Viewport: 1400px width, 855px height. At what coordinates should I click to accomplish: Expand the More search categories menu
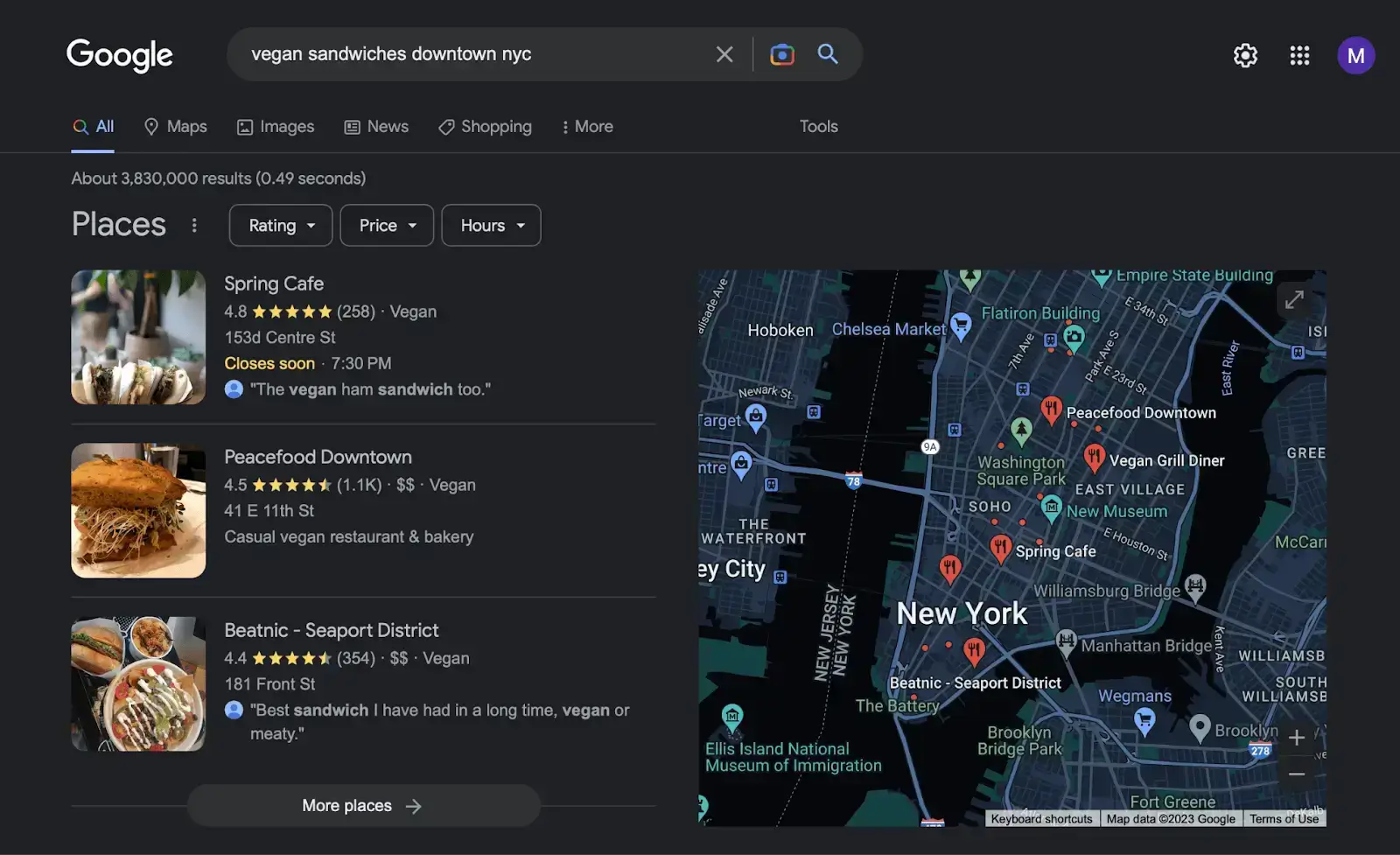coord(587,127)
